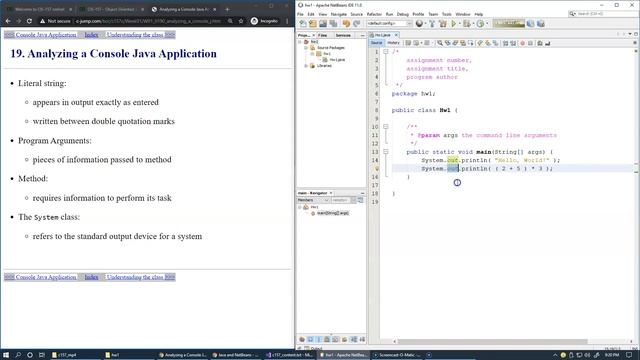640x360 pixels.
Task: Click the Clean and Build Project icon
Action: click(x=442, y=24)
